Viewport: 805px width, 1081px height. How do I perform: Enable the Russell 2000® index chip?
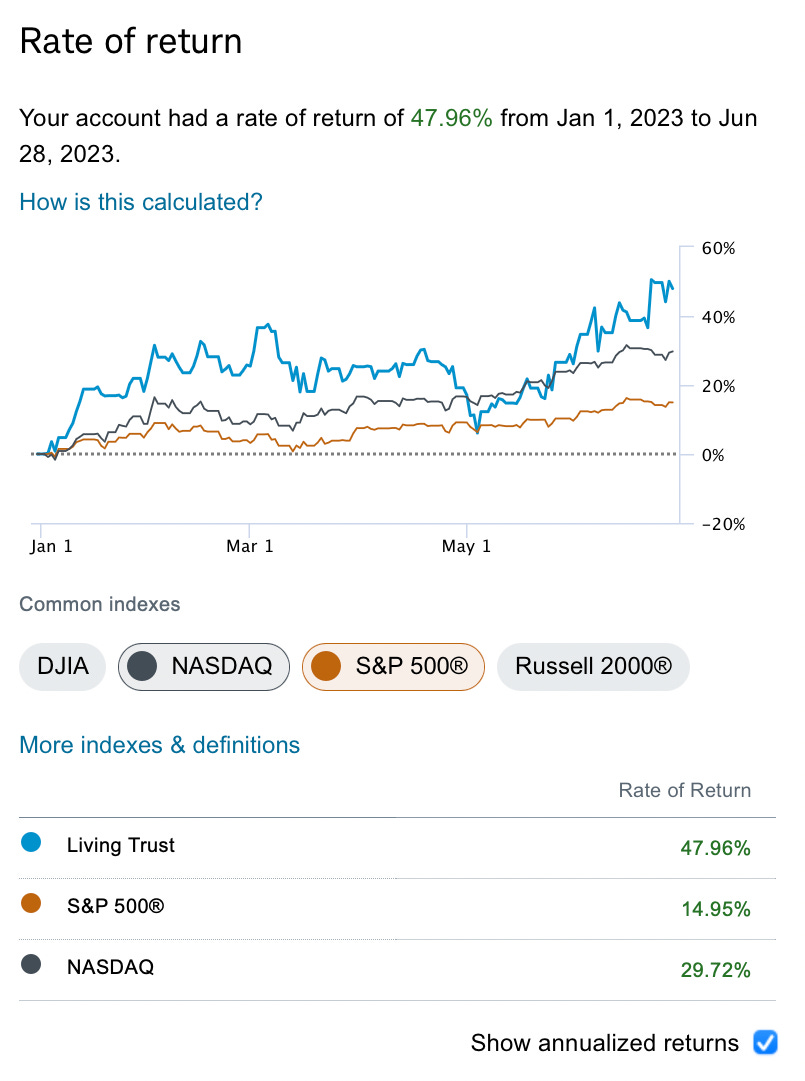pyautogui.click(x=593, y=666)
